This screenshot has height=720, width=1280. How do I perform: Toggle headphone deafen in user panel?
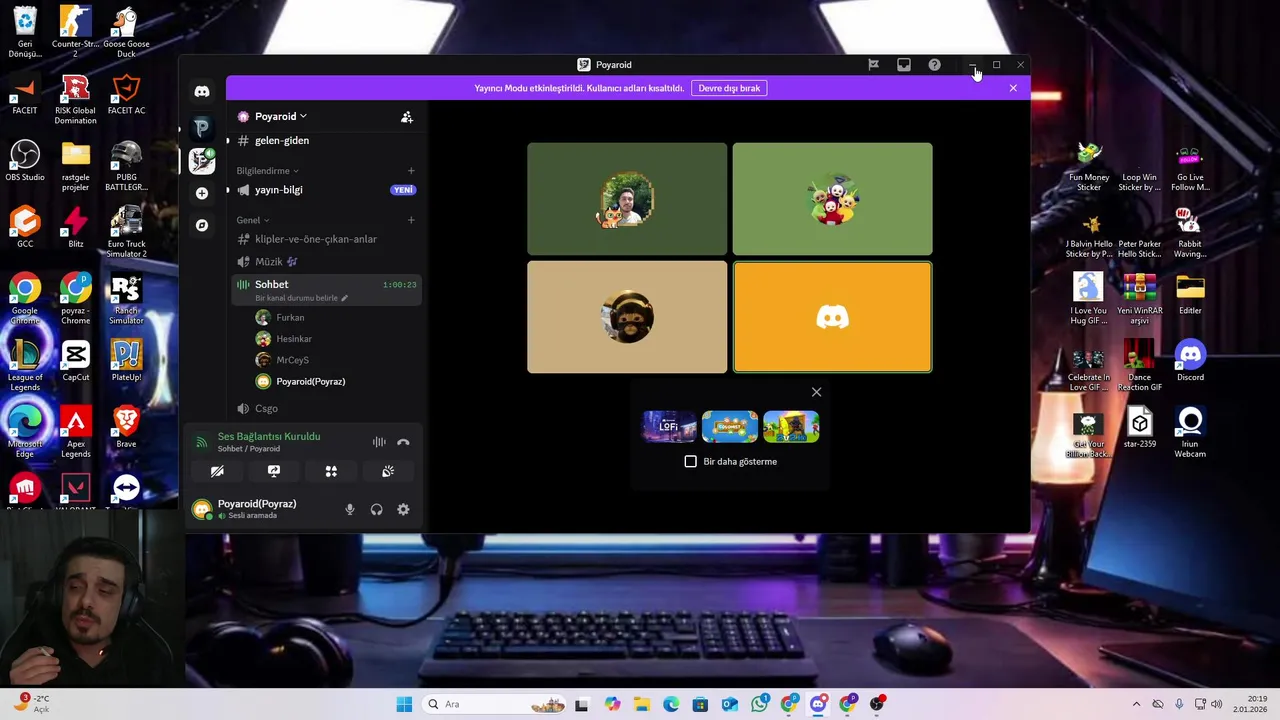tap(376, 510)
